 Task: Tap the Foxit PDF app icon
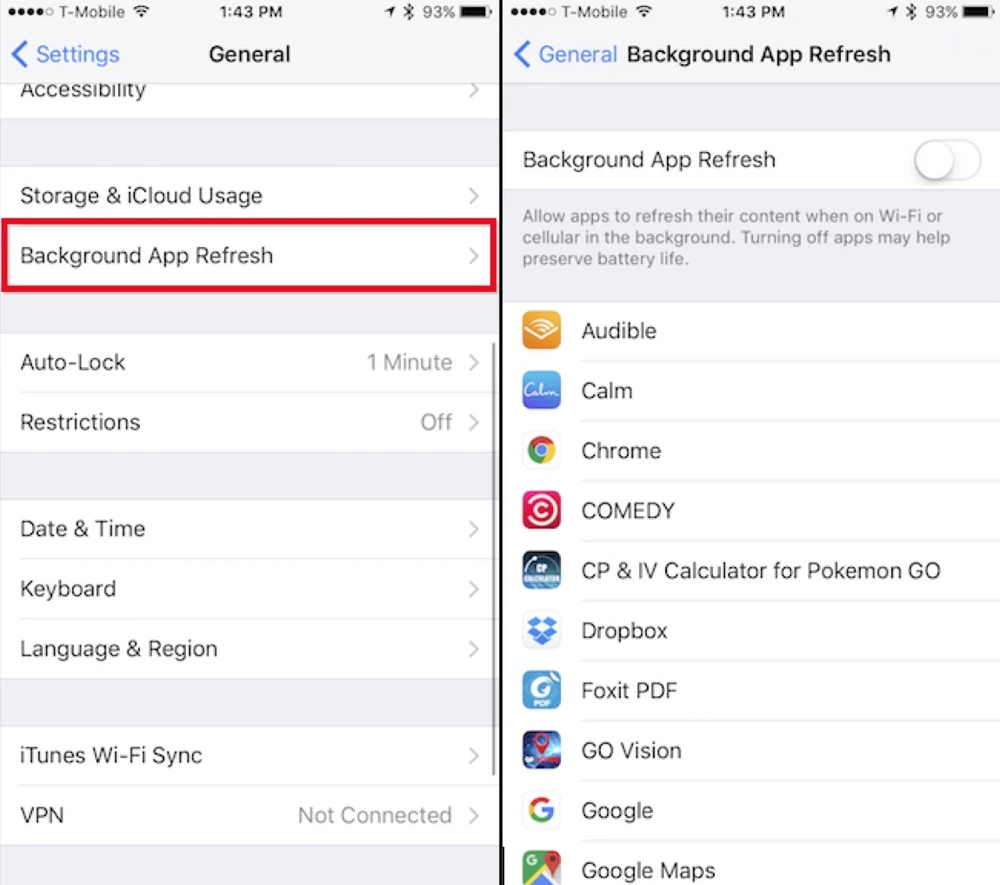[541, 690]
